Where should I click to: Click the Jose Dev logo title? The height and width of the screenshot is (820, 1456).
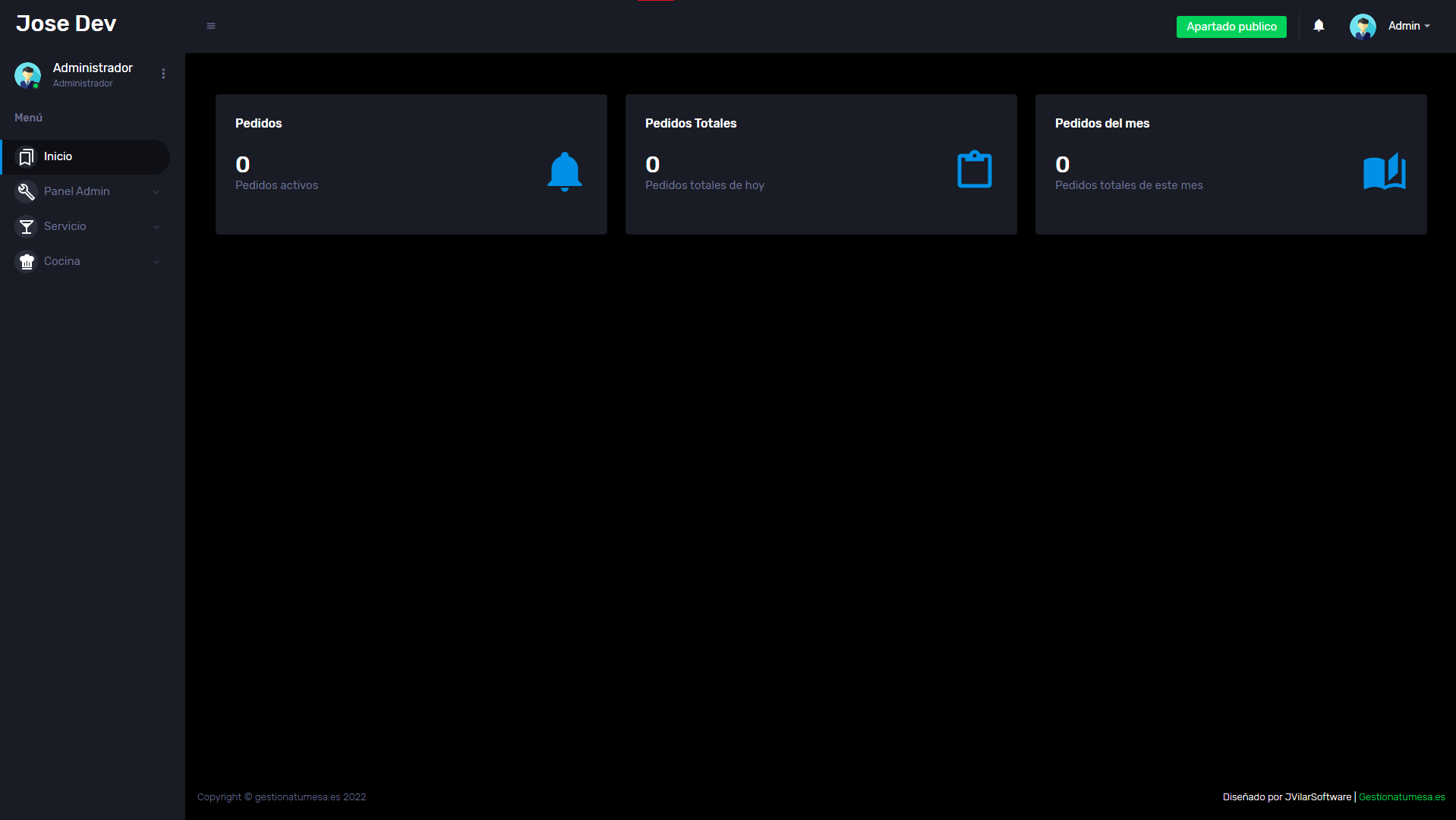click(x=66, y=24)
